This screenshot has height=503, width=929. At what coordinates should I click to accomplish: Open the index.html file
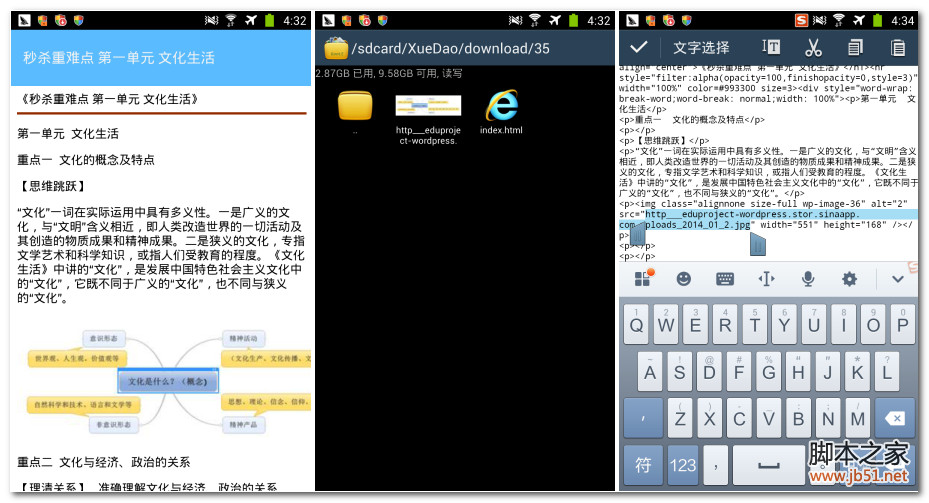tap(501, 112)
